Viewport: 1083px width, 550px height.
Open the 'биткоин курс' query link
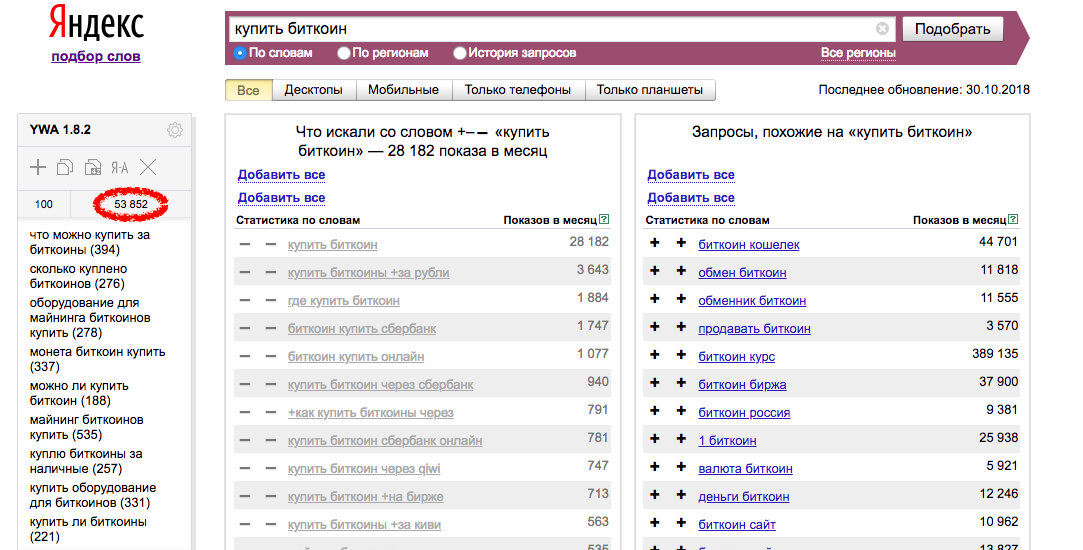pos(736,357)
